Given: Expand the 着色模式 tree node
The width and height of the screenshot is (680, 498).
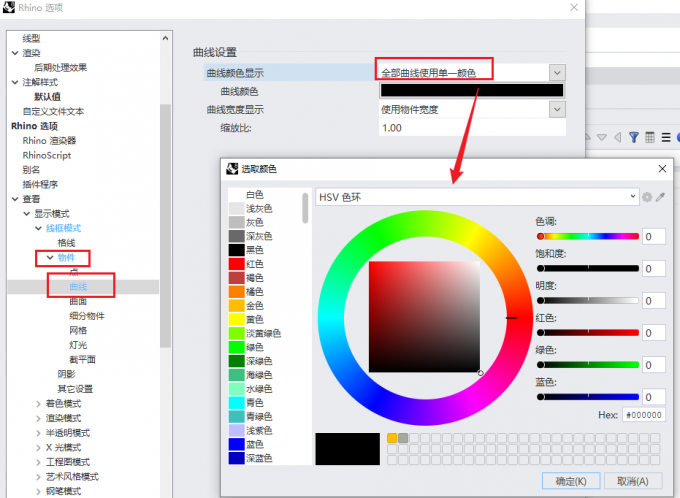Looking at the screenshot, I should 39,404.
